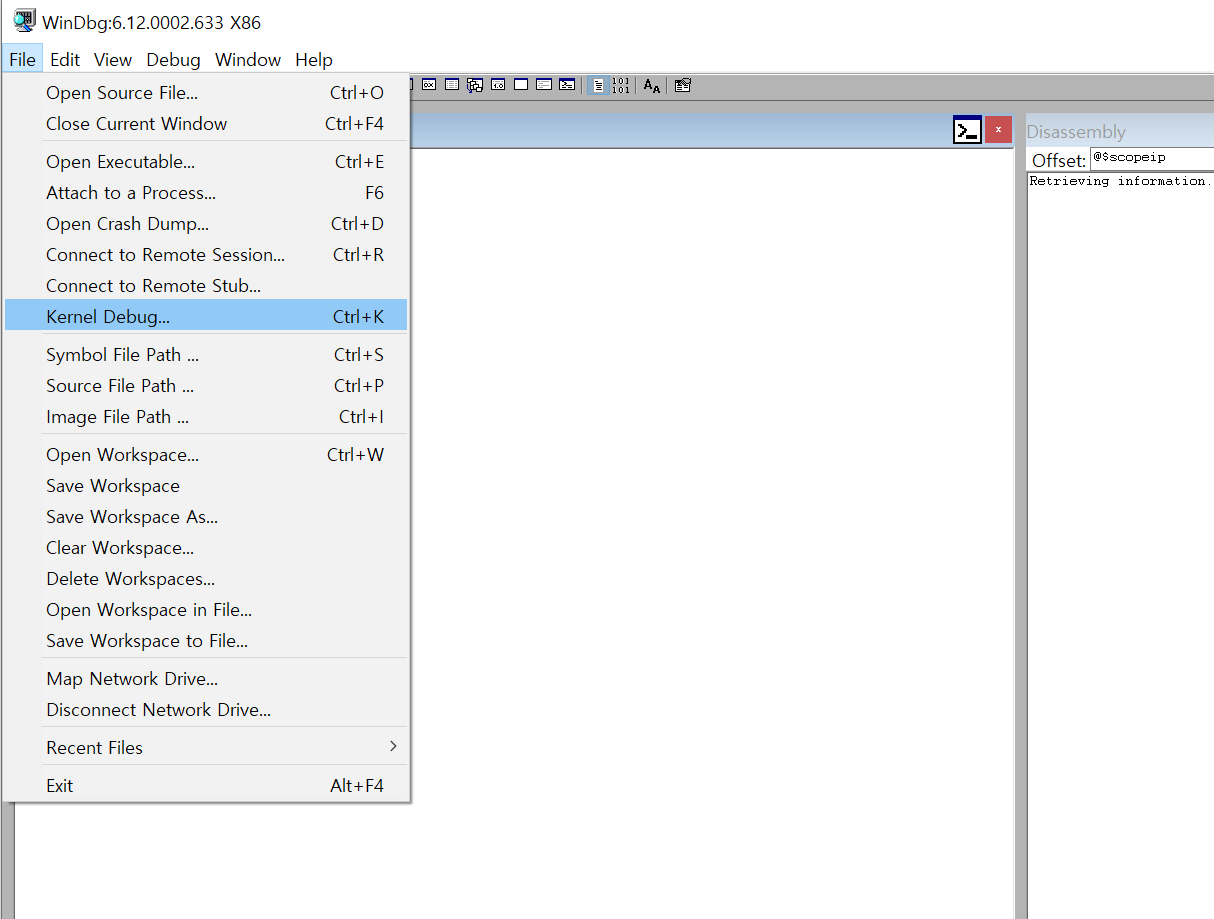The width and height of the screenshot is (1214, 919).
Task: Choose Save Workspace to File...
Action: (206, 641)
